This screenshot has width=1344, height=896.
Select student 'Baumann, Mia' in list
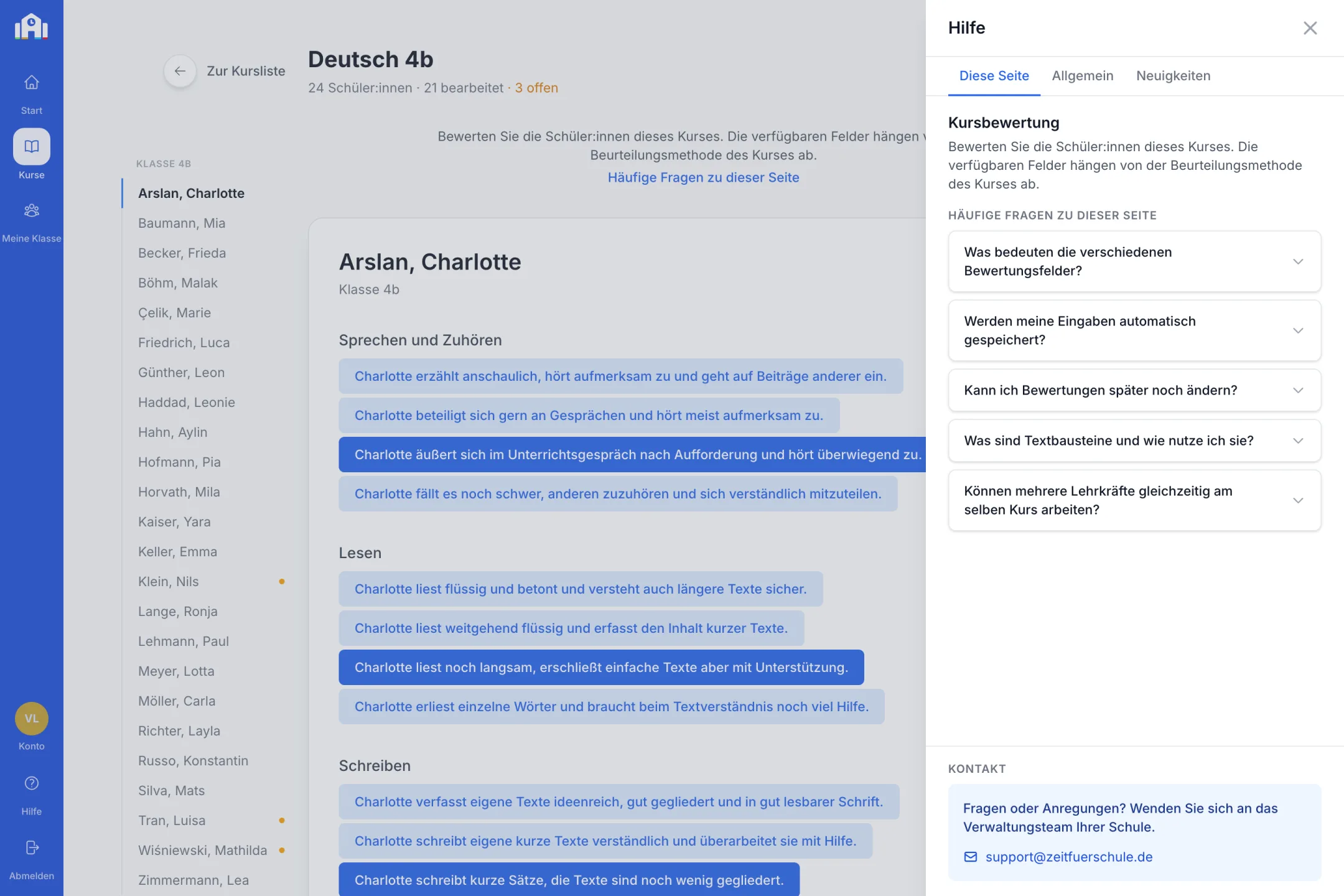[x=208, y=223]
